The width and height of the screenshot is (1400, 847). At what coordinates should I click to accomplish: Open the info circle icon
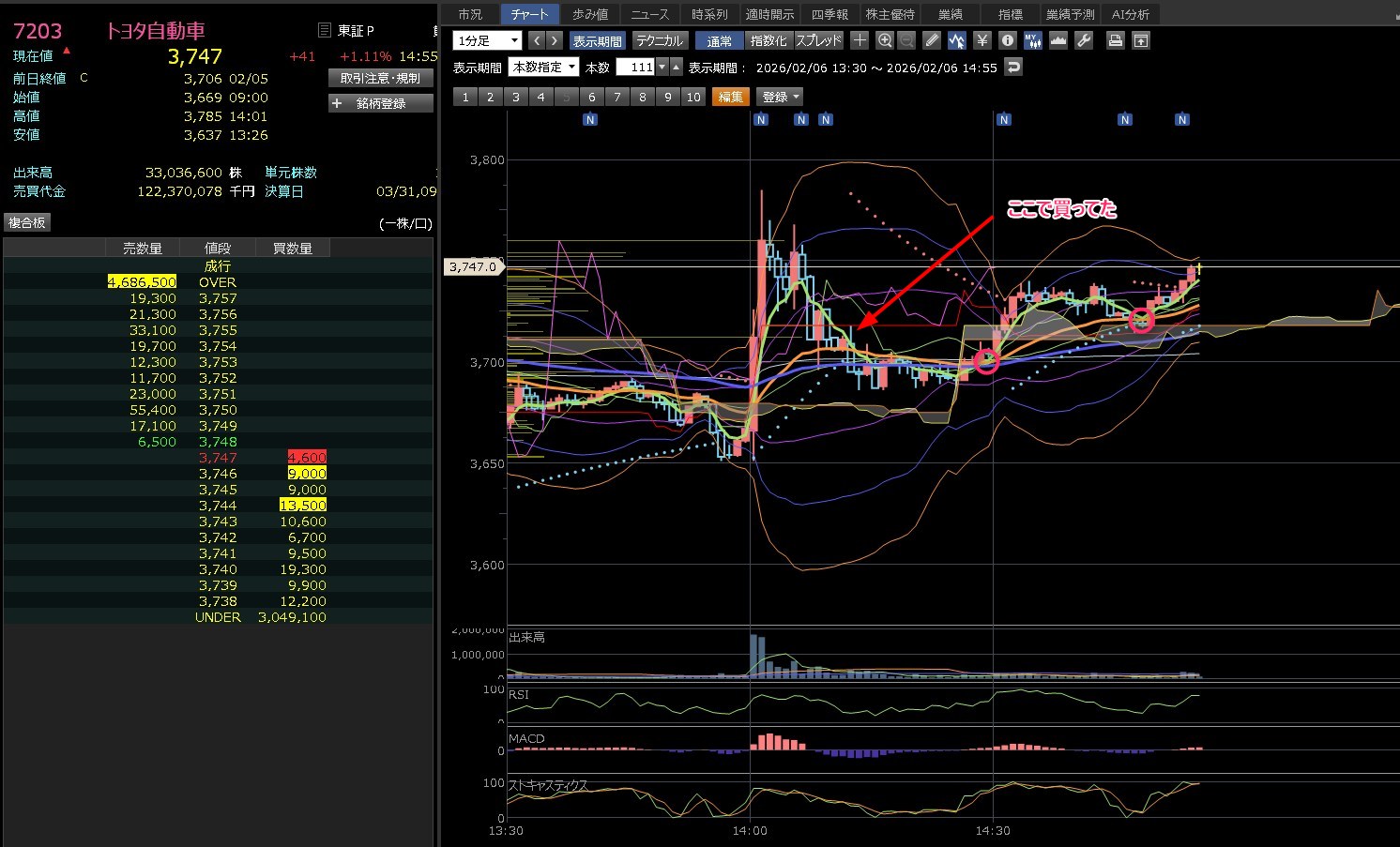point(1007,40)
